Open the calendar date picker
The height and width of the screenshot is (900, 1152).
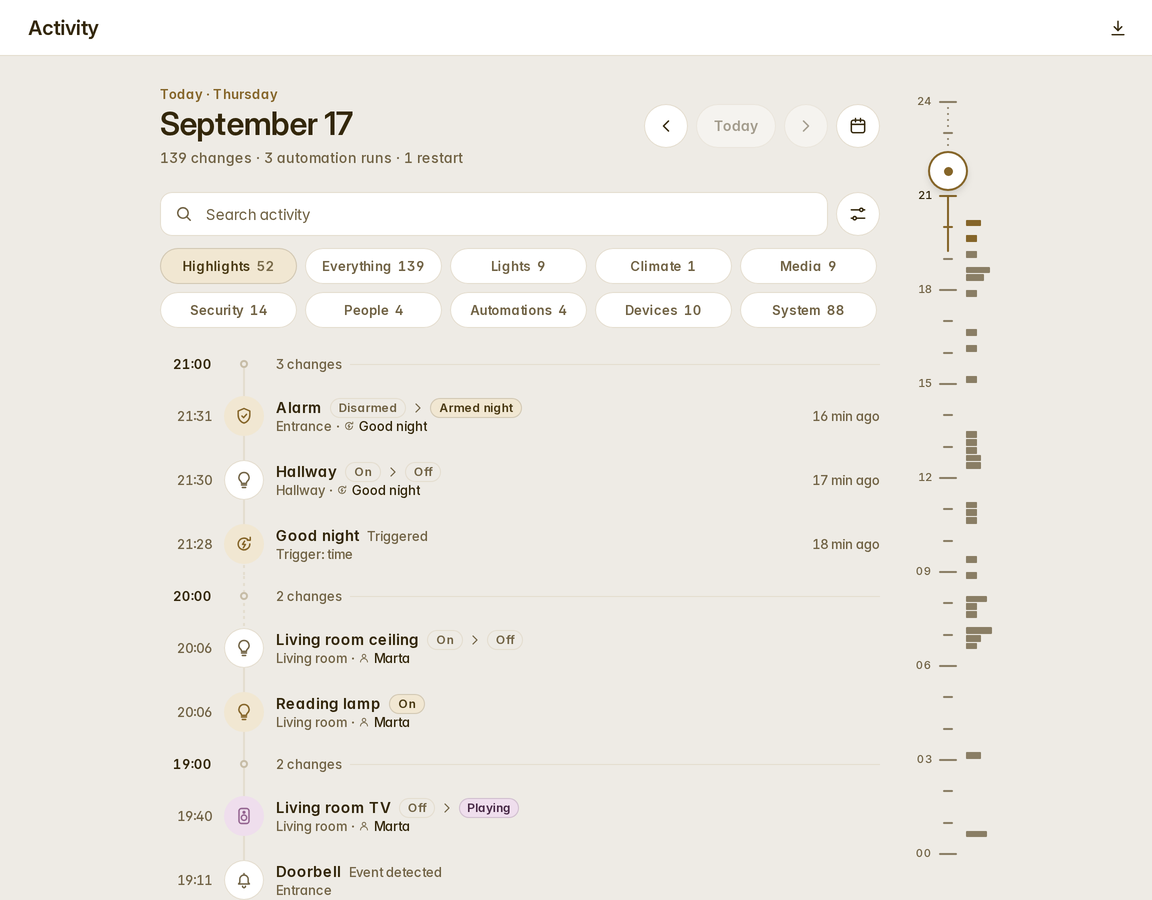pos(857,126)
